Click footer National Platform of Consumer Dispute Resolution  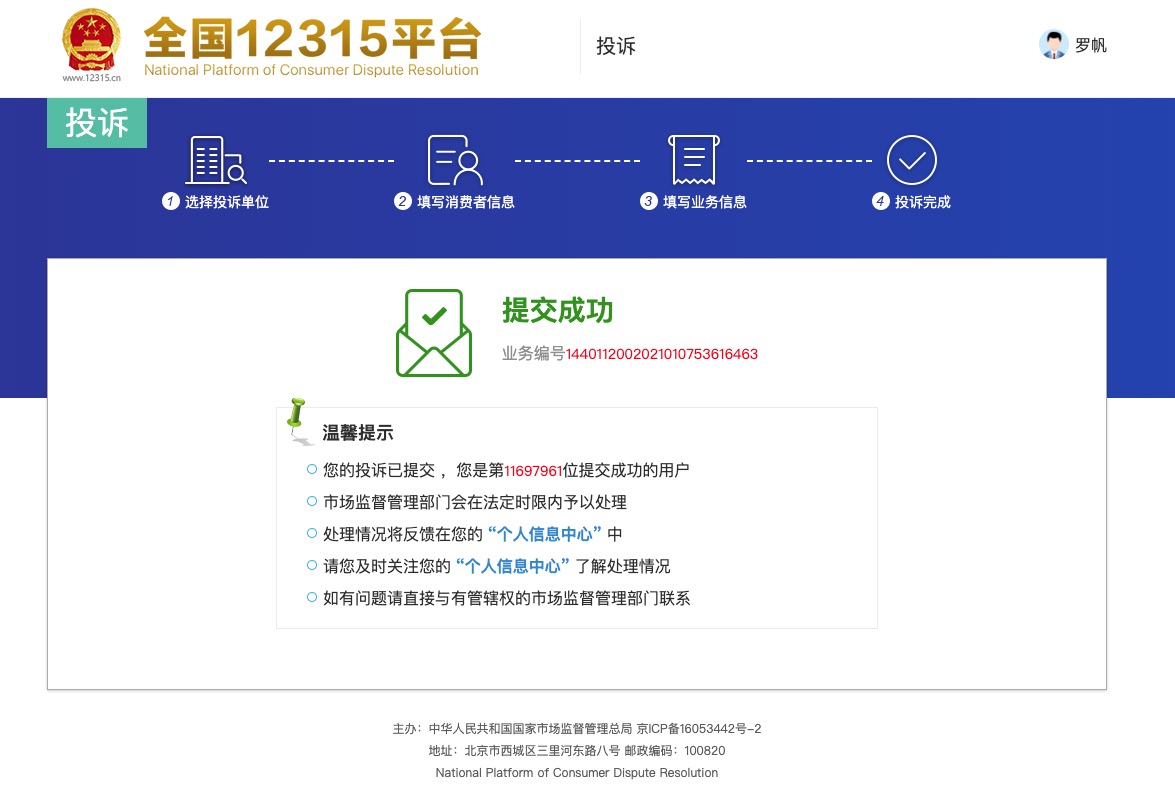(x=577, y=773)
